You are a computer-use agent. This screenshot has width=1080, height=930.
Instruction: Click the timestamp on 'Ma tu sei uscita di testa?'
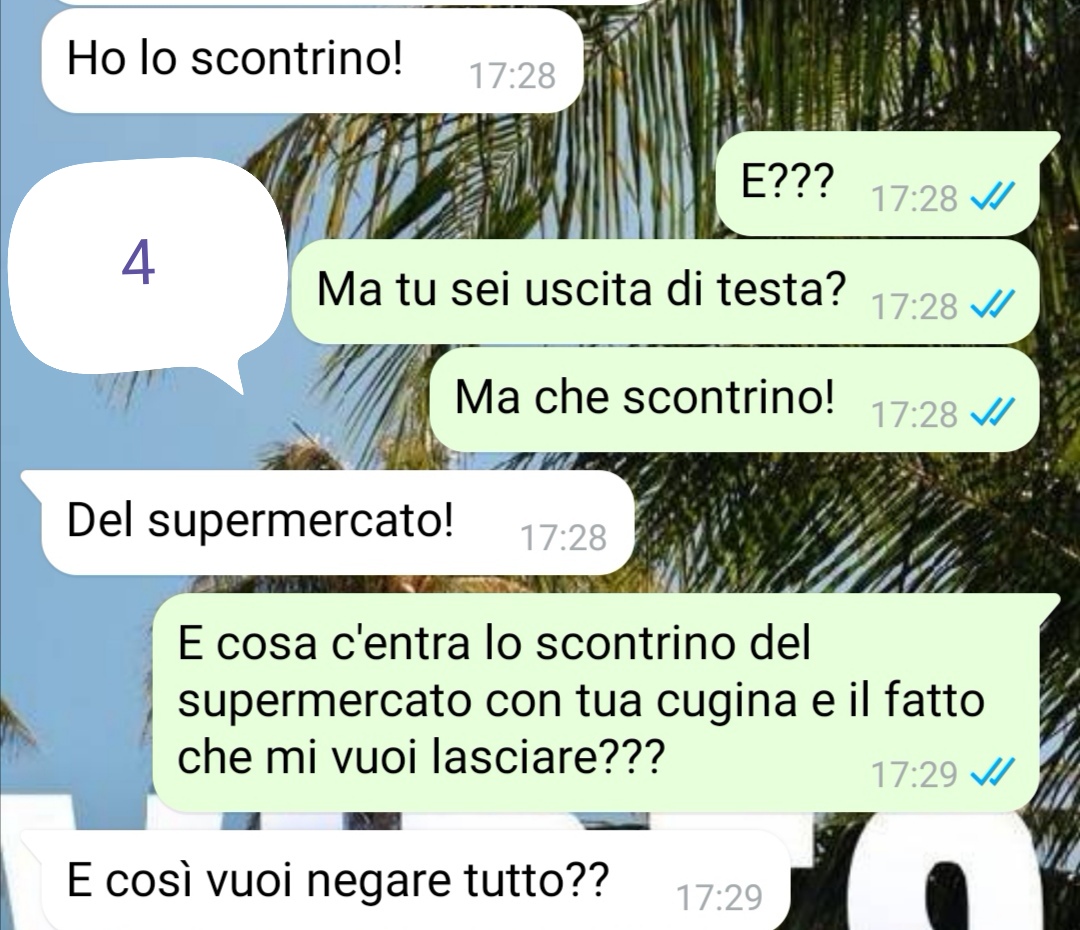[915, 307]
